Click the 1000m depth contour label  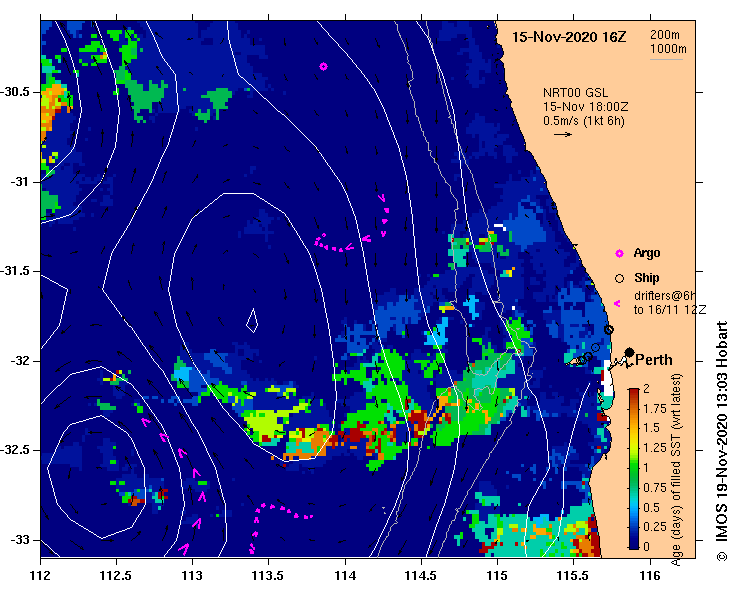668,49
